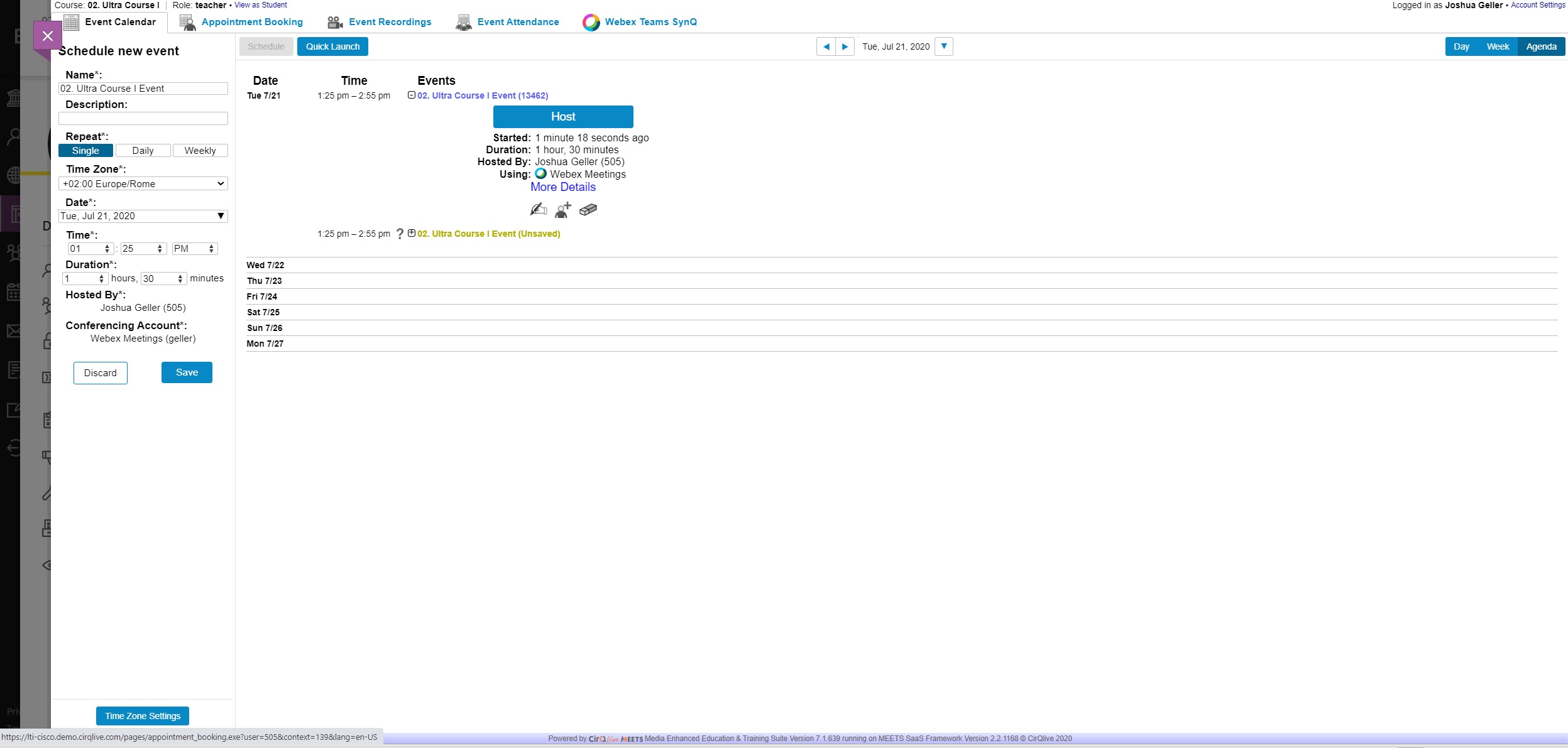Screen dimensions: 1568x748
Task: Click the Description input field
Action: 143,119
